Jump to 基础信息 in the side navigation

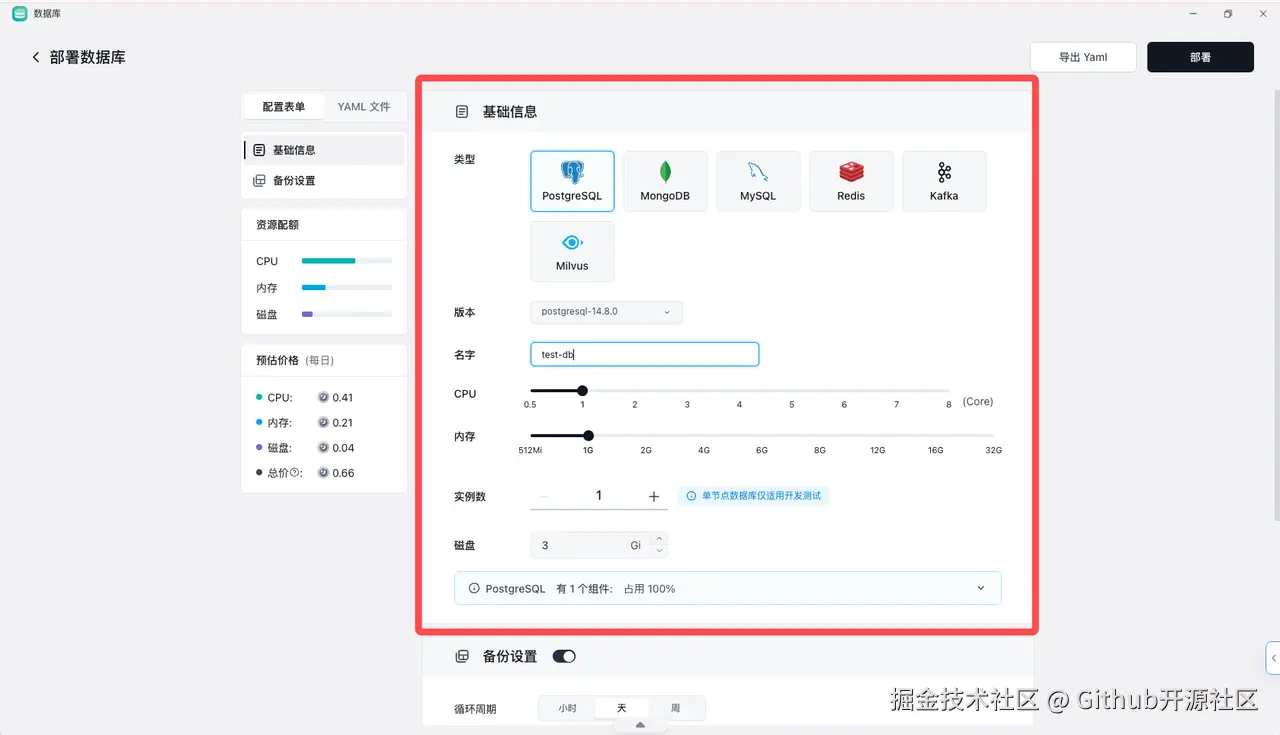click(324, 150)
